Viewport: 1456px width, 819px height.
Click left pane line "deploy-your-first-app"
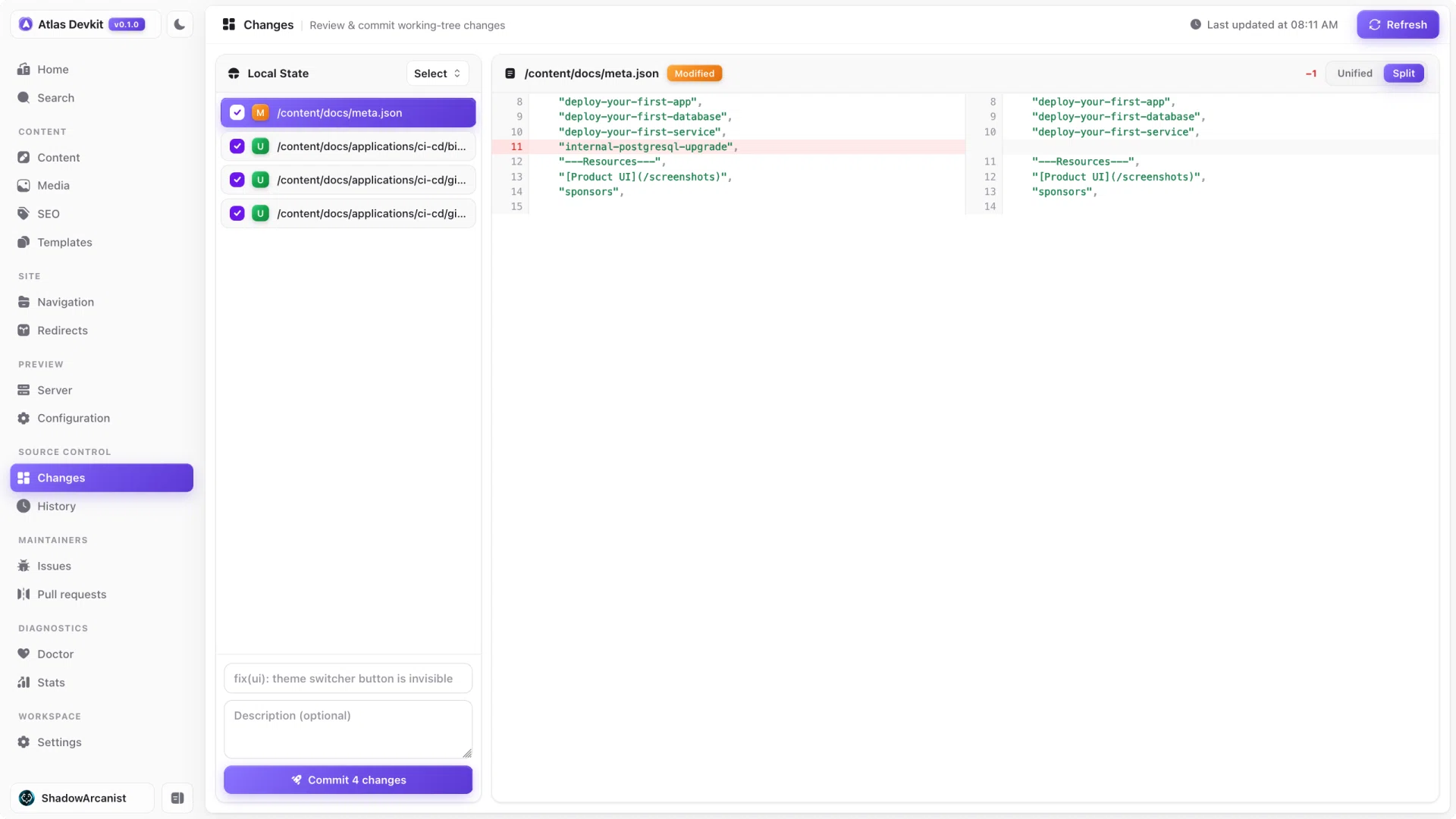pos(630,102)
